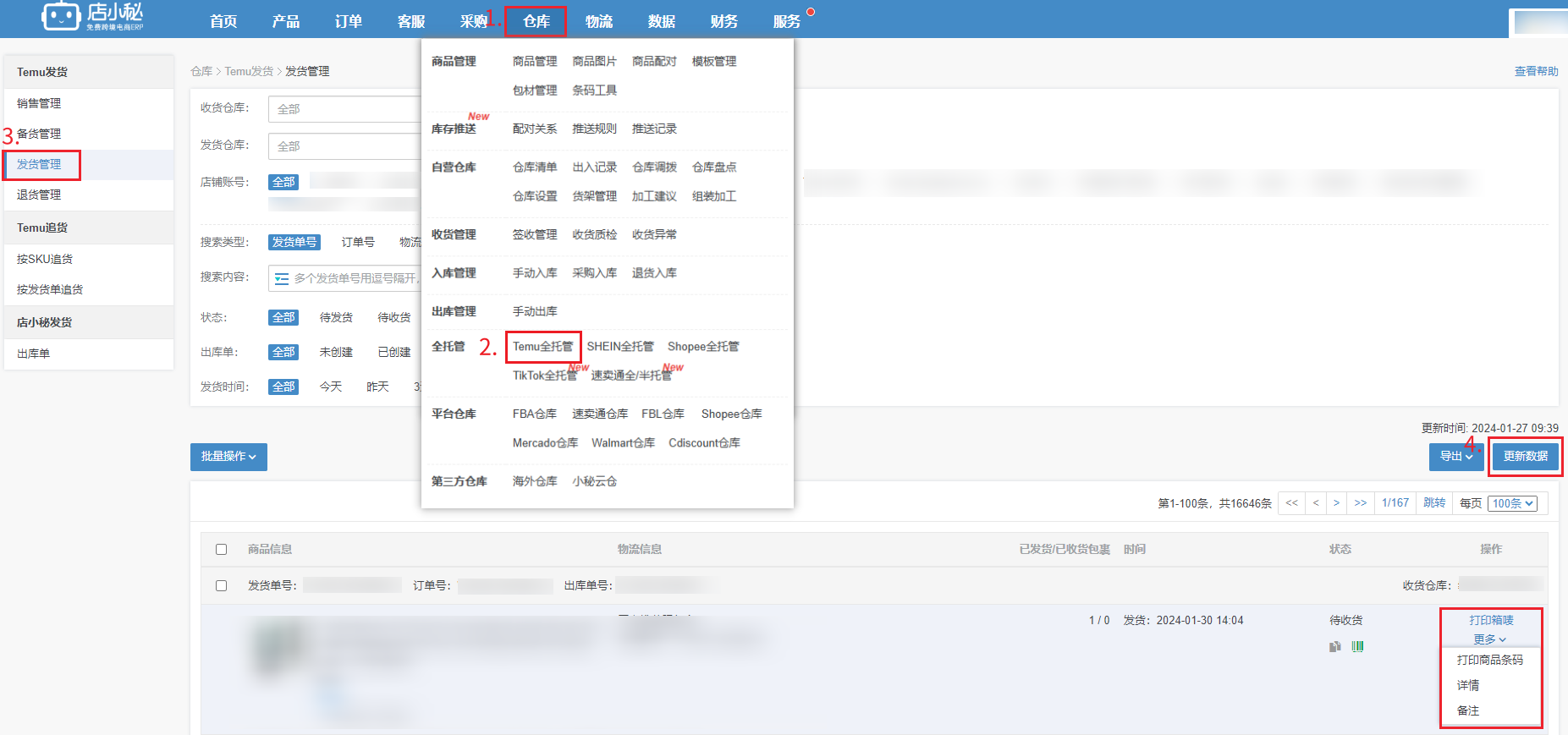This screenshot has width=1568, height=735.
Task: Open 海外仓库 from the menu
Action: tap(535, 481)
